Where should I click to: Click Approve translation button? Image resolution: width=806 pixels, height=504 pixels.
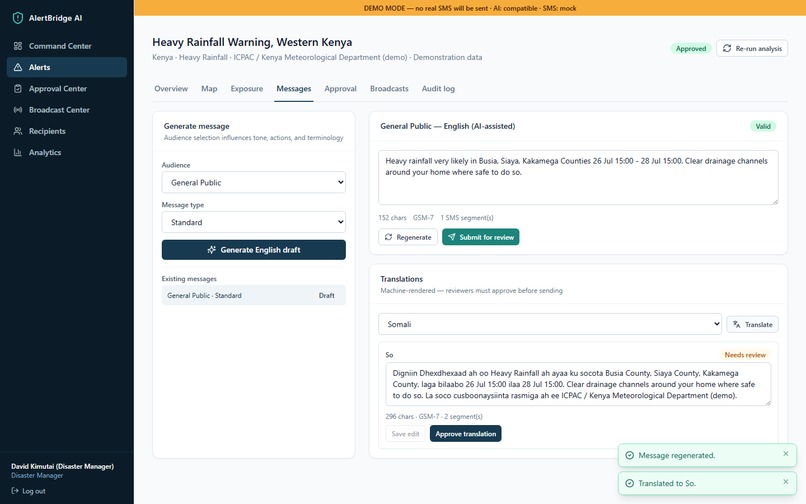[465, 434]
